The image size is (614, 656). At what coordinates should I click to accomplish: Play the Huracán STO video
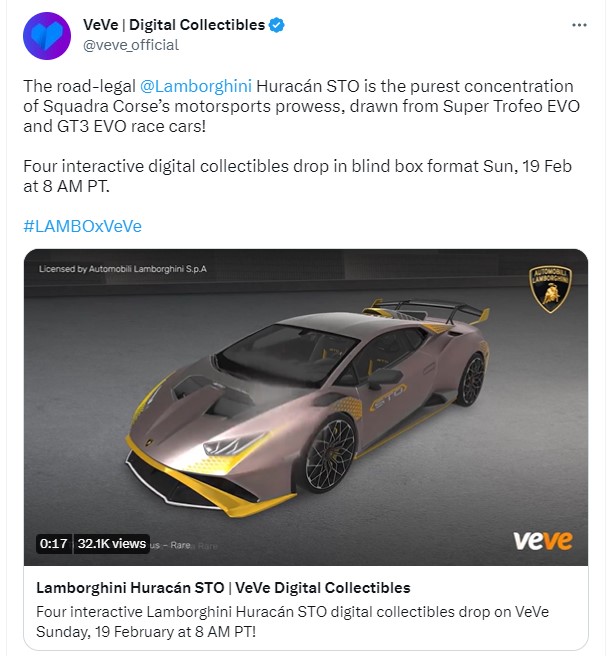[x=306, y=407]
